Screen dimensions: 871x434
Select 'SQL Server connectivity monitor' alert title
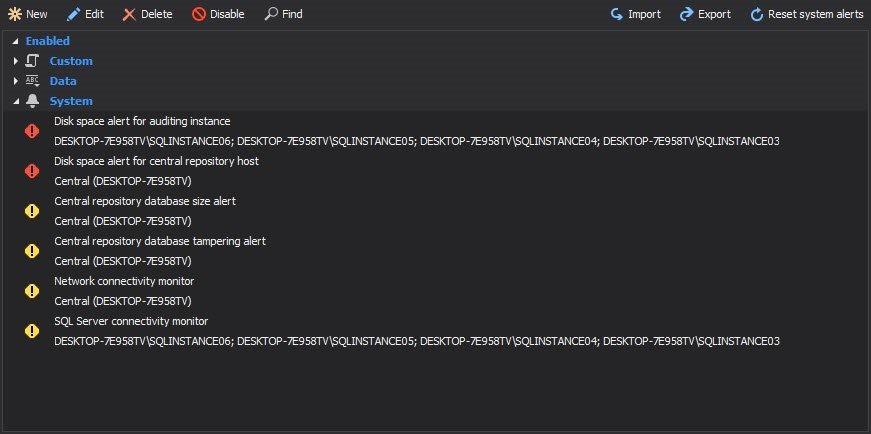[131, 321]
